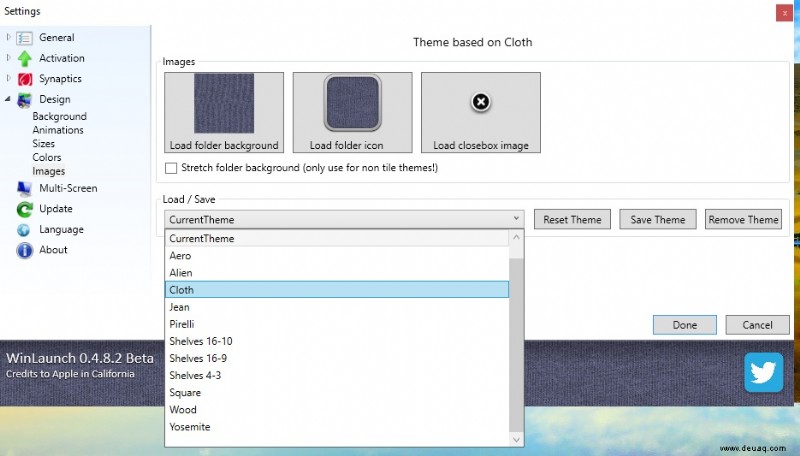Screen dimensions: 800x456
Task: Close the CurrentTheme dropdown arrow
Action: pos(516,219)
